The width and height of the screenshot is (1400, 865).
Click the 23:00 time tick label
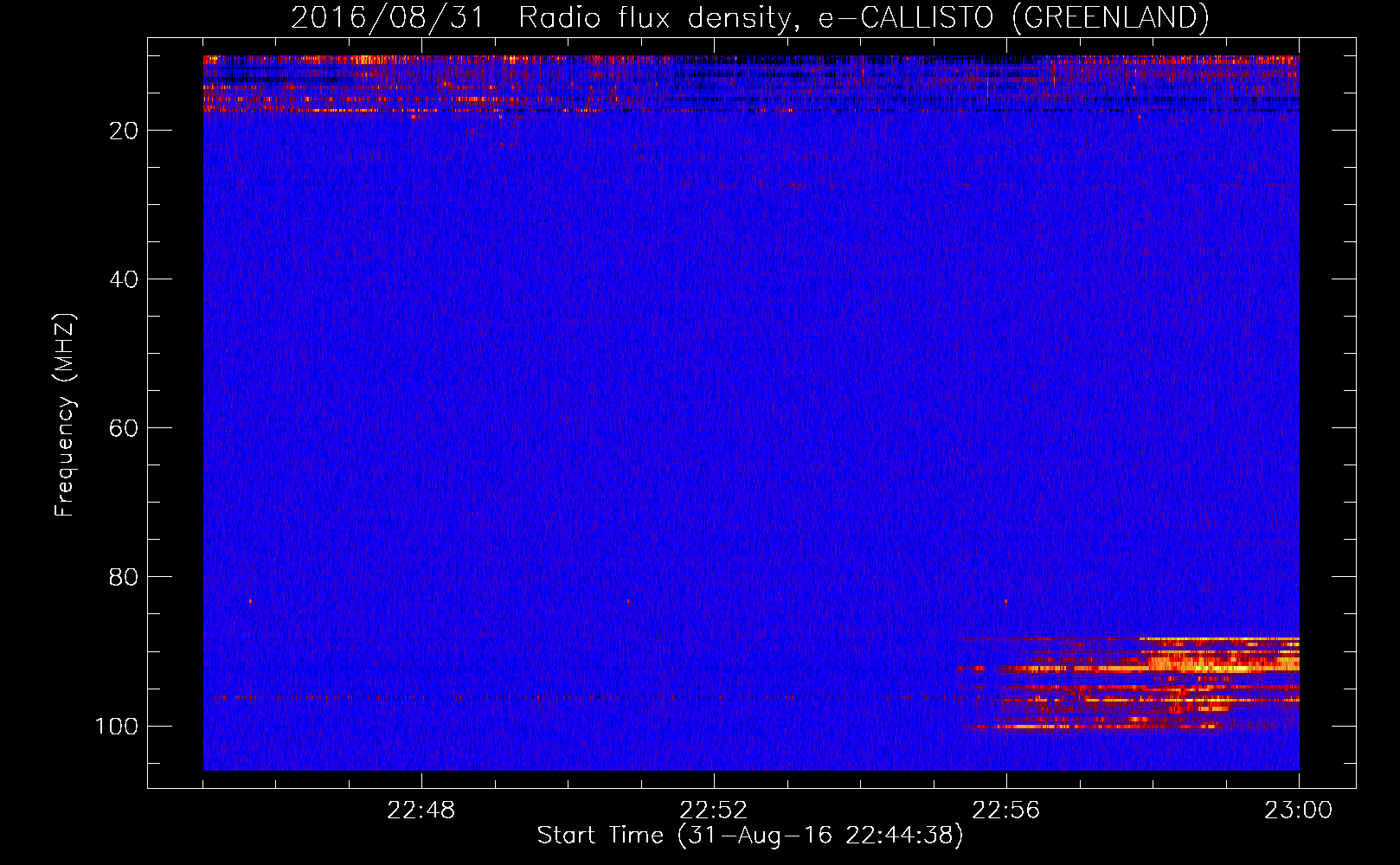click(x=1298, y=811)
